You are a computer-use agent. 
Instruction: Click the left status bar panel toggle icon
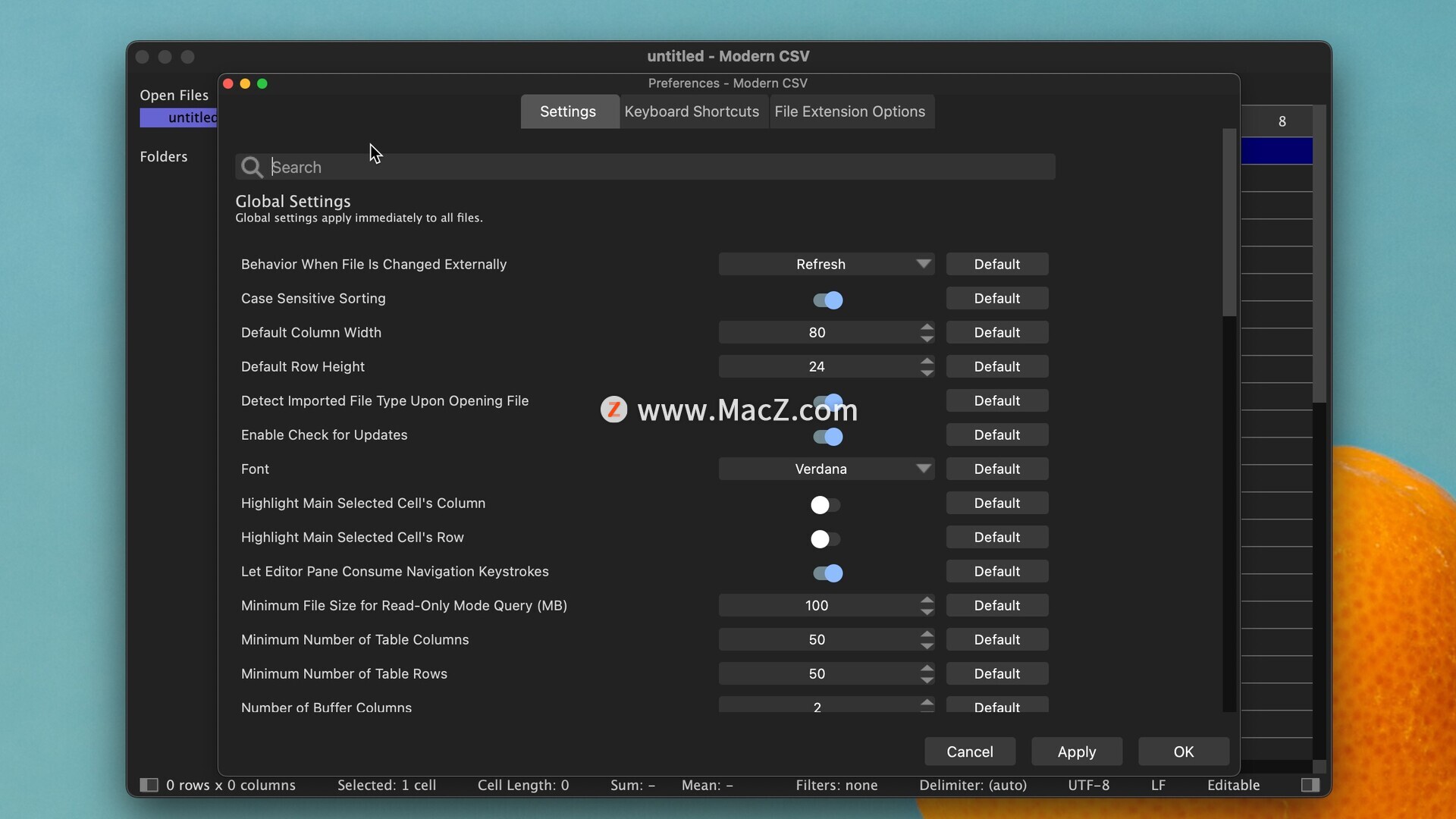click(x=149, y=785)
